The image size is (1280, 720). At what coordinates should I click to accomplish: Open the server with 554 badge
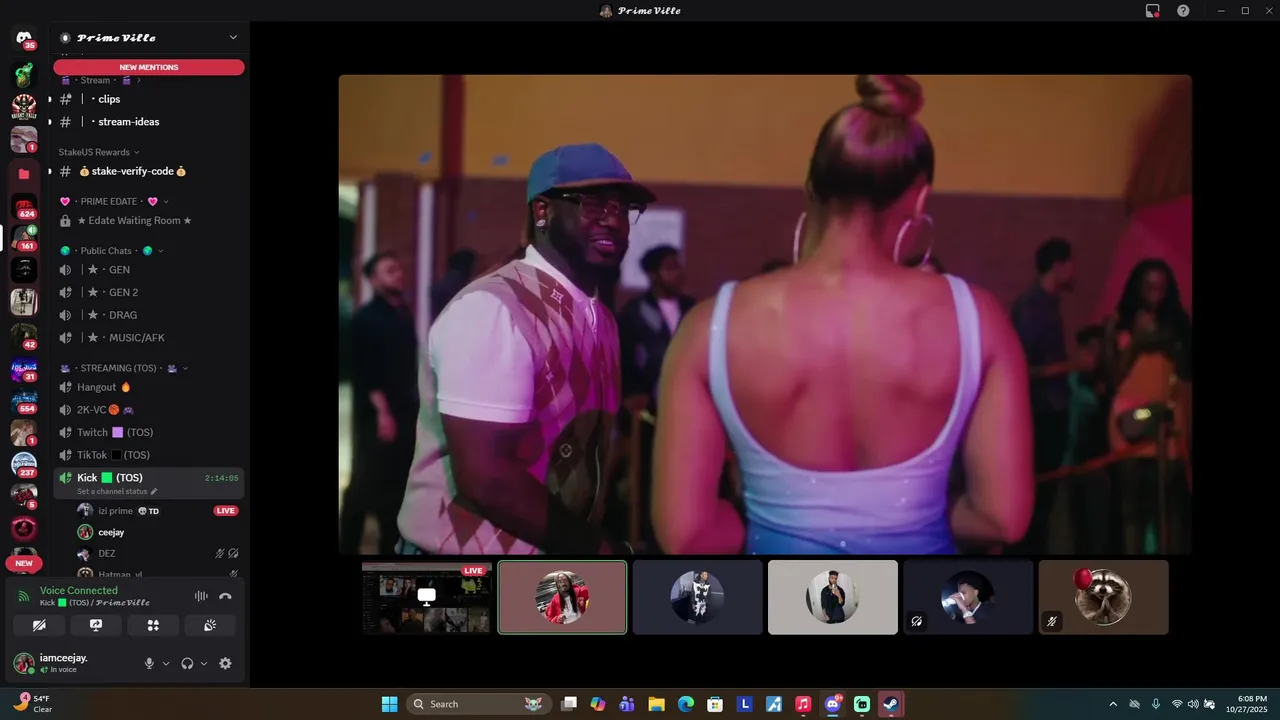tap(24, 401)
